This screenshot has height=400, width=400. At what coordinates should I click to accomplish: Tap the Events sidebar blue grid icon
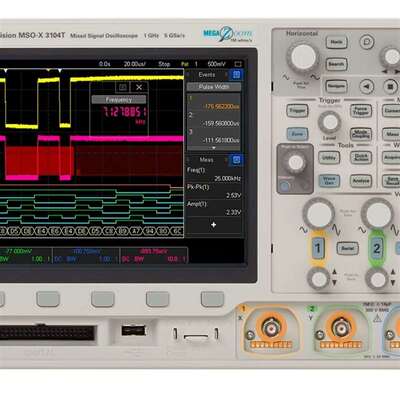click(x=236, y=75)
